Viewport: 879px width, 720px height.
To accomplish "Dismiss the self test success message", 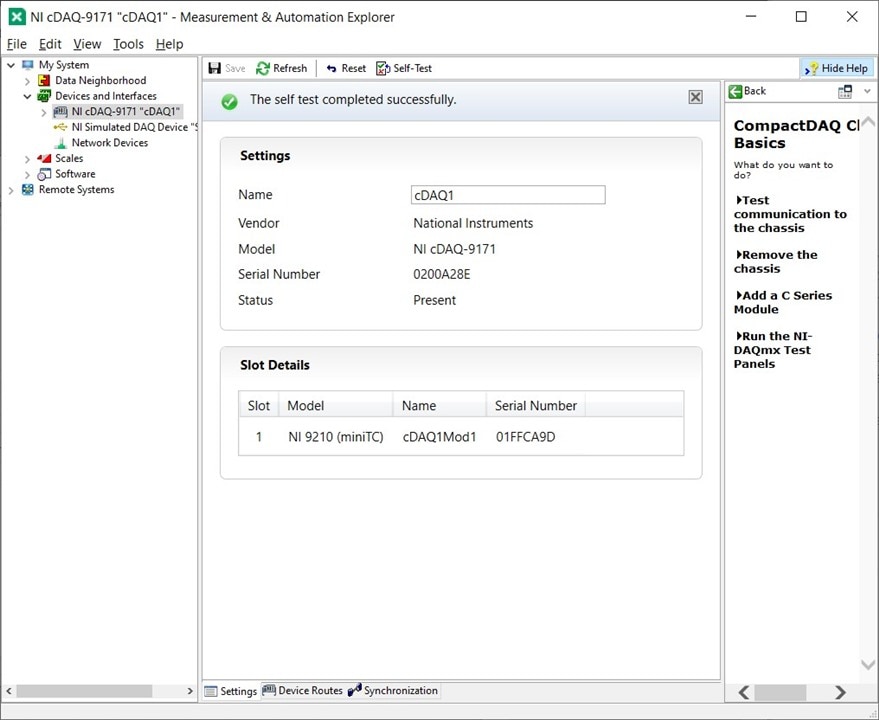I will coord(695,97).
